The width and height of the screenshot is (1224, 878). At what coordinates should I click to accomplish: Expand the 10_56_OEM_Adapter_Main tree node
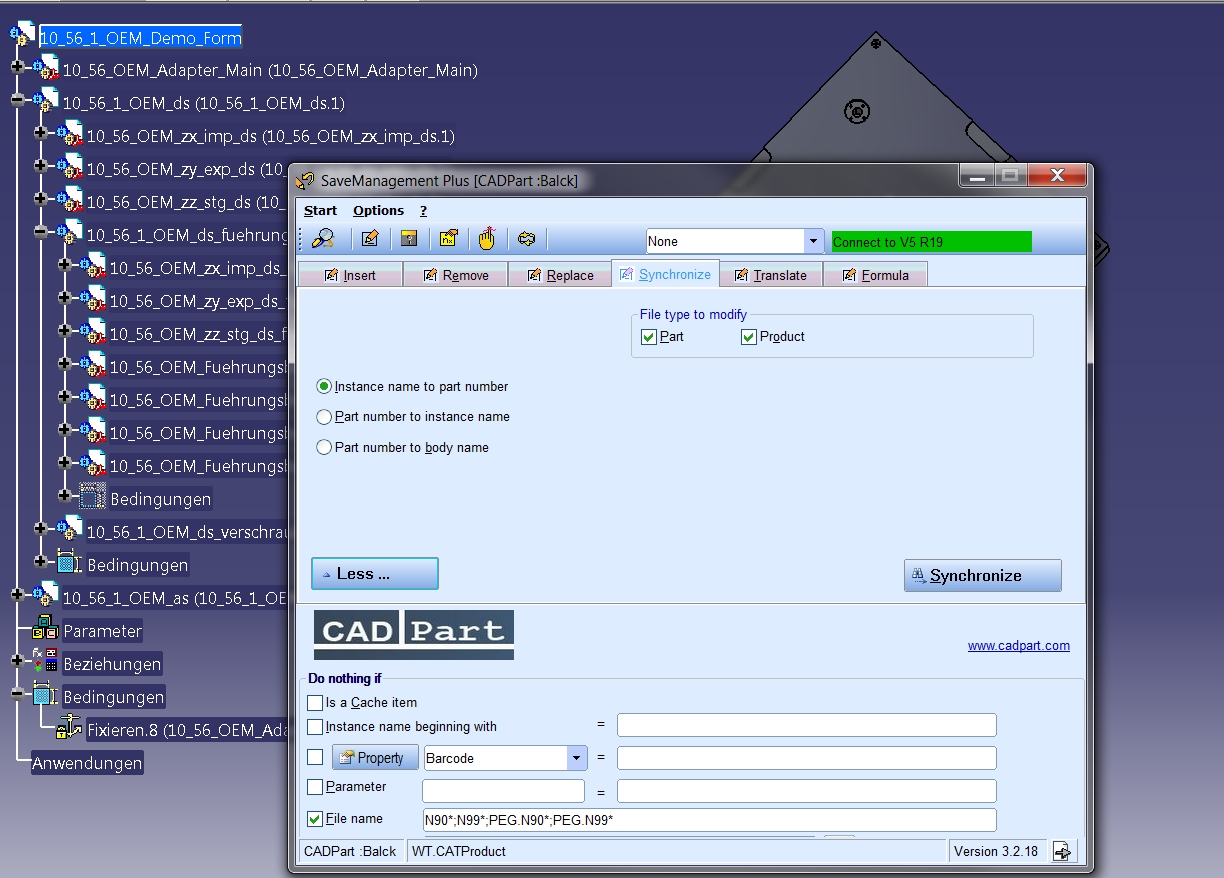pos(17,69)
